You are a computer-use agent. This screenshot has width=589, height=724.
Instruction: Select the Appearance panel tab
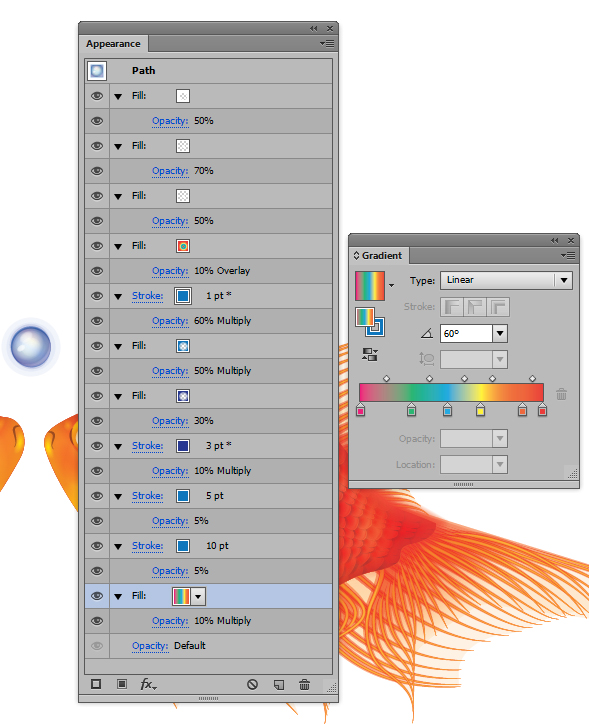pos(113,43)
